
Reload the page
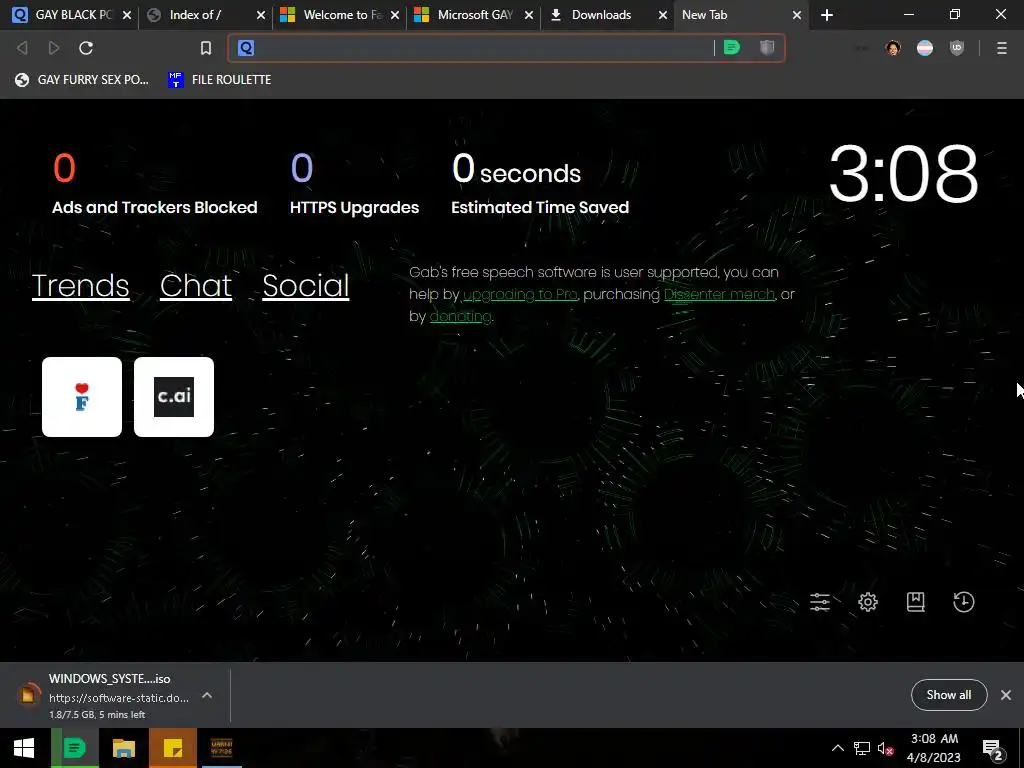86,48
